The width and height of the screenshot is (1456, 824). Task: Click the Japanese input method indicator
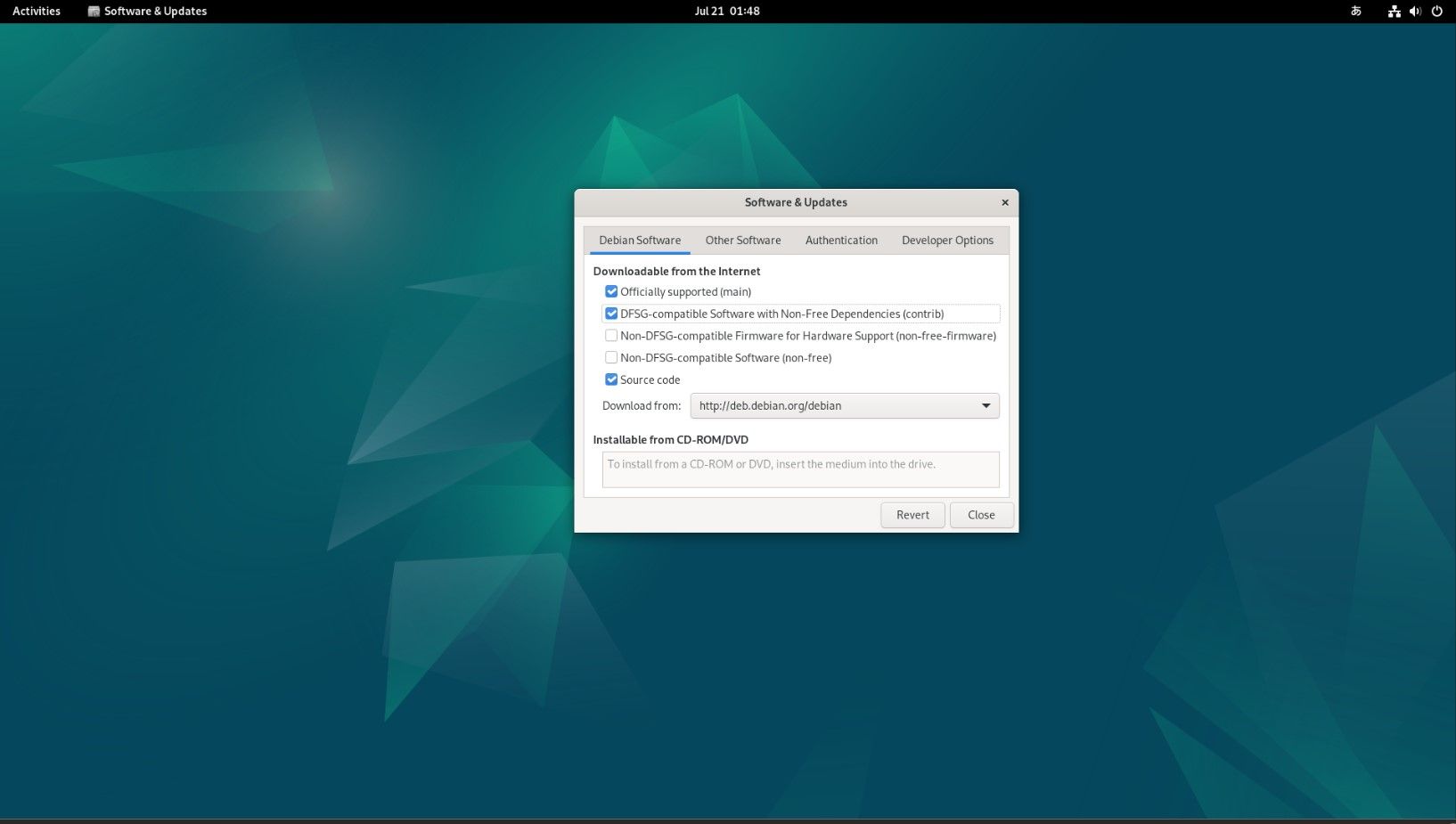coord(1355,11)
